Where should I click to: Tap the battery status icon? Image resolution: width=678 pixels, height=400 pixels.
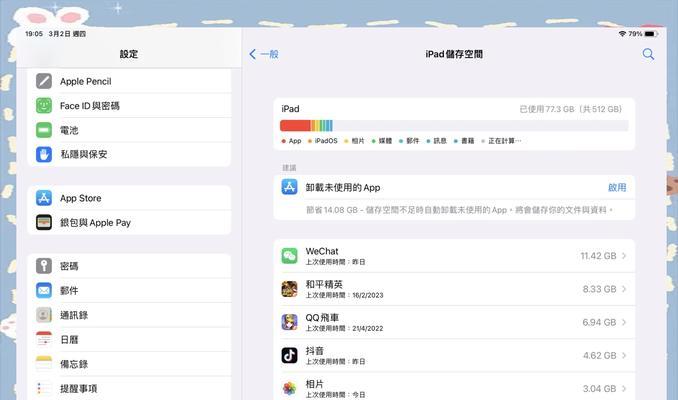coord(651,34)
